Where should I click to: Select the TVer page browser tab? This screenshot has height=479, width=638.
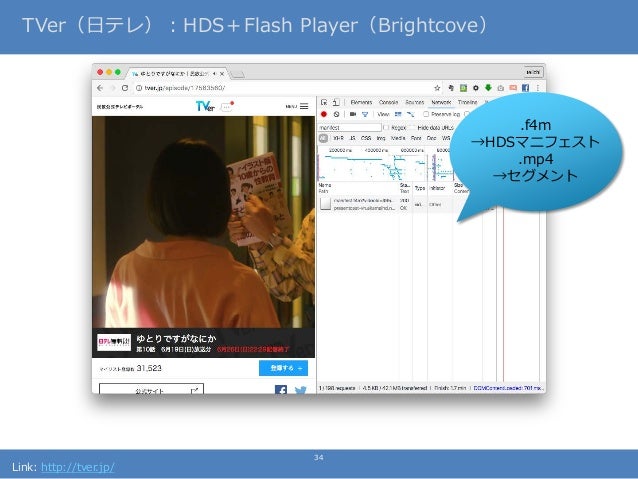point(177,74)
